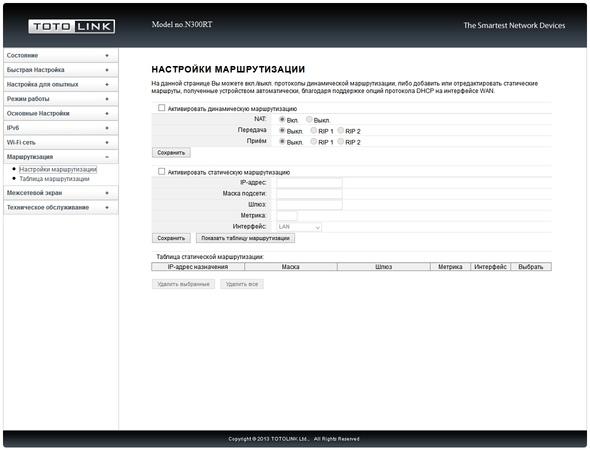Click Показать таблицу маршрутизации button
Screen dimensions: 590x450
(x=245, y=238)
